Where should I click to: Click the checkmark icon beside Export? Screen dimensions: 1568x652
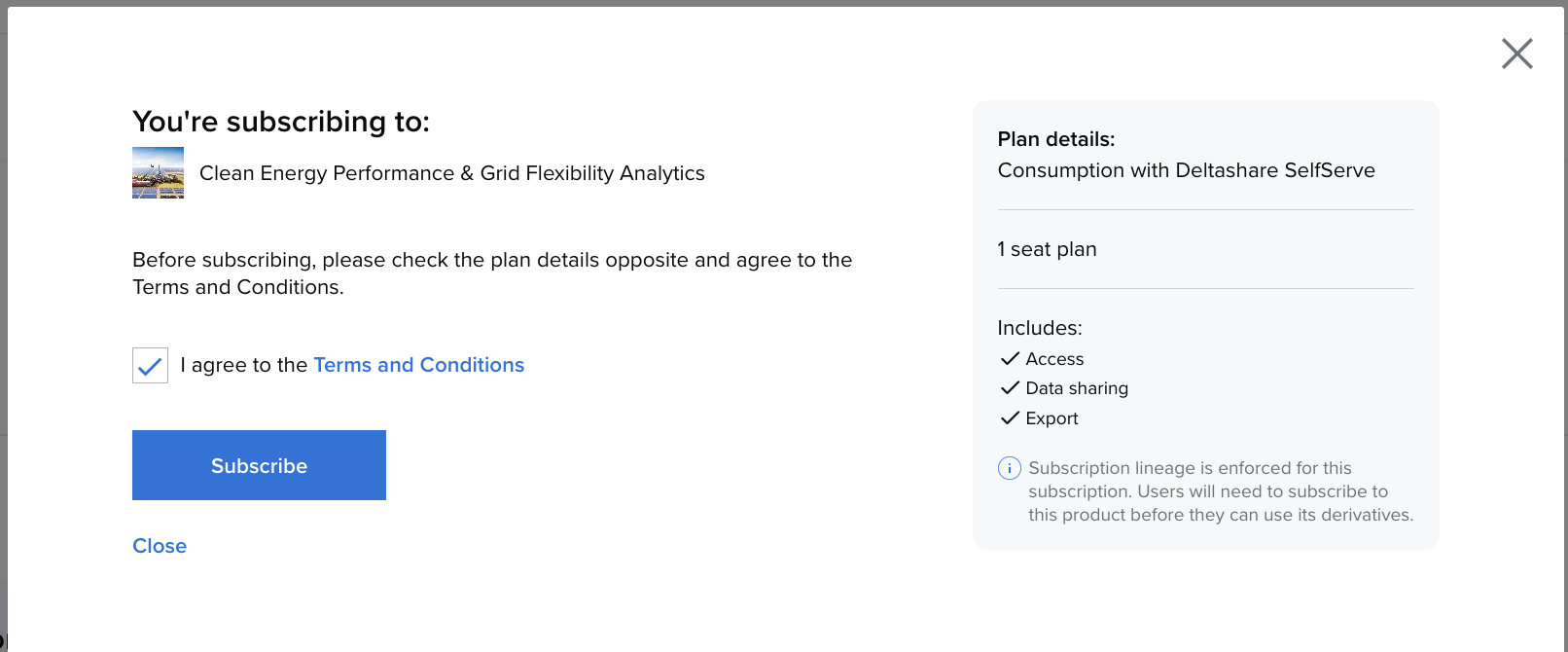(1009, 418)
